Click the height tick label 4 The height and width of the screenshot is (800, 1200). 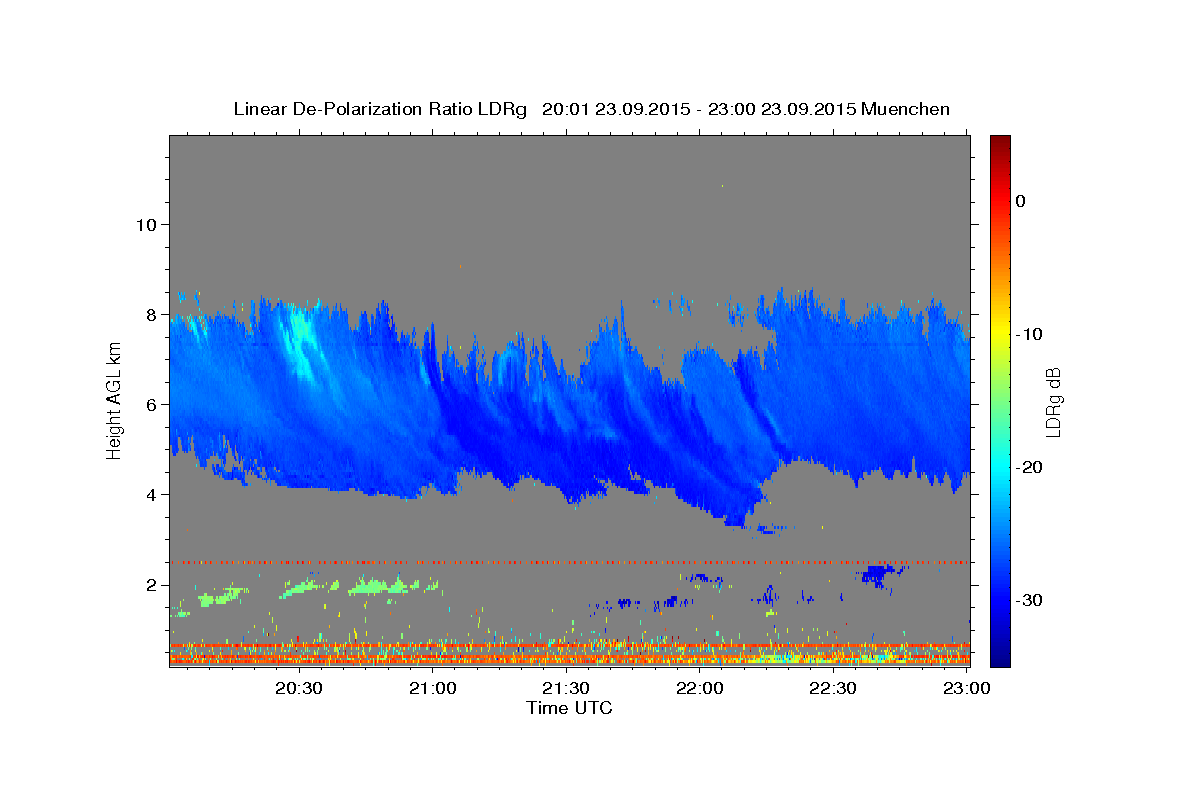point(152,494)
